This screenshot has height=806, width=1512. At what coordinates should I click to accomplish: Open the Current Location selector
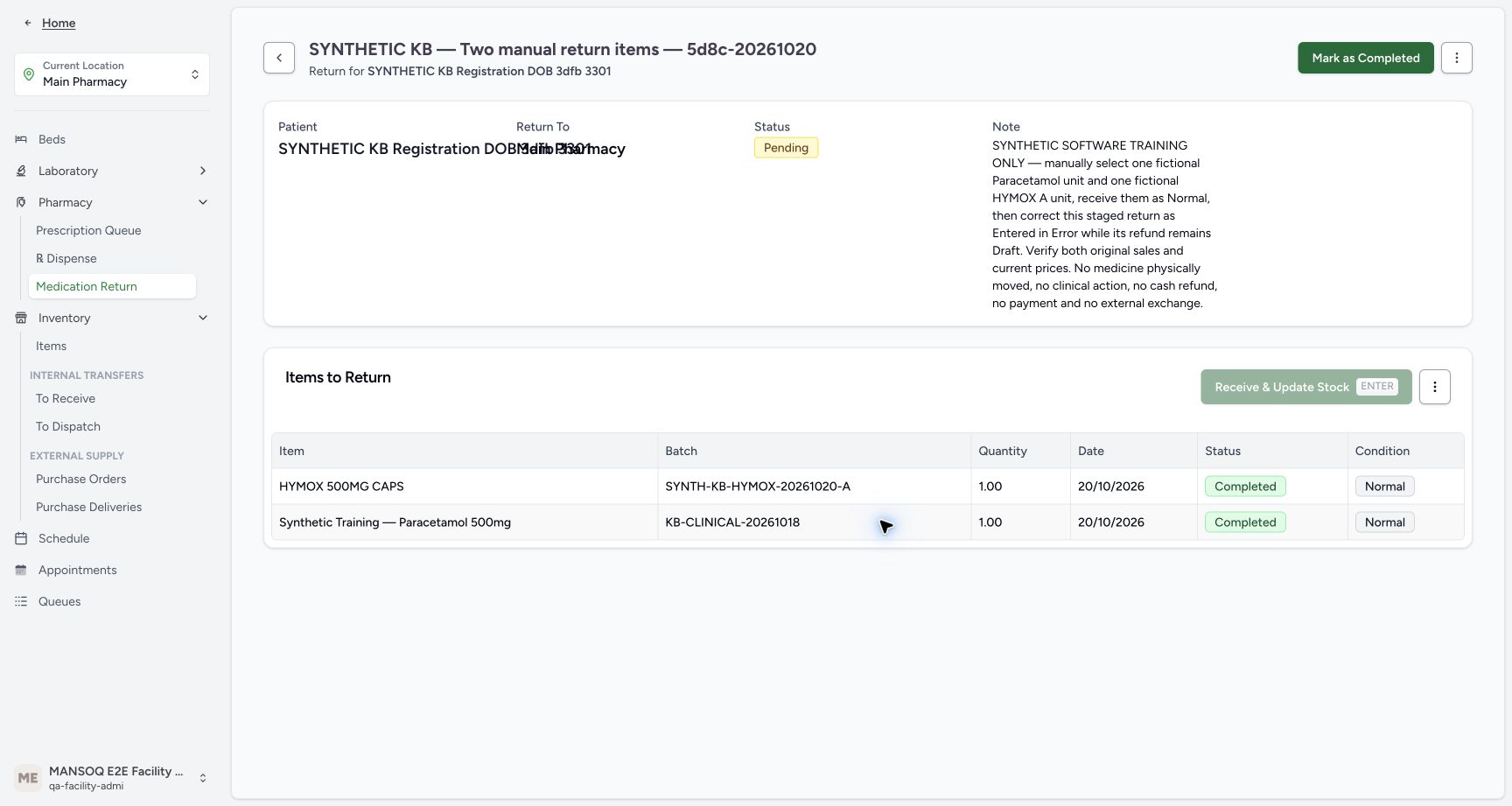tap(112, 74)
